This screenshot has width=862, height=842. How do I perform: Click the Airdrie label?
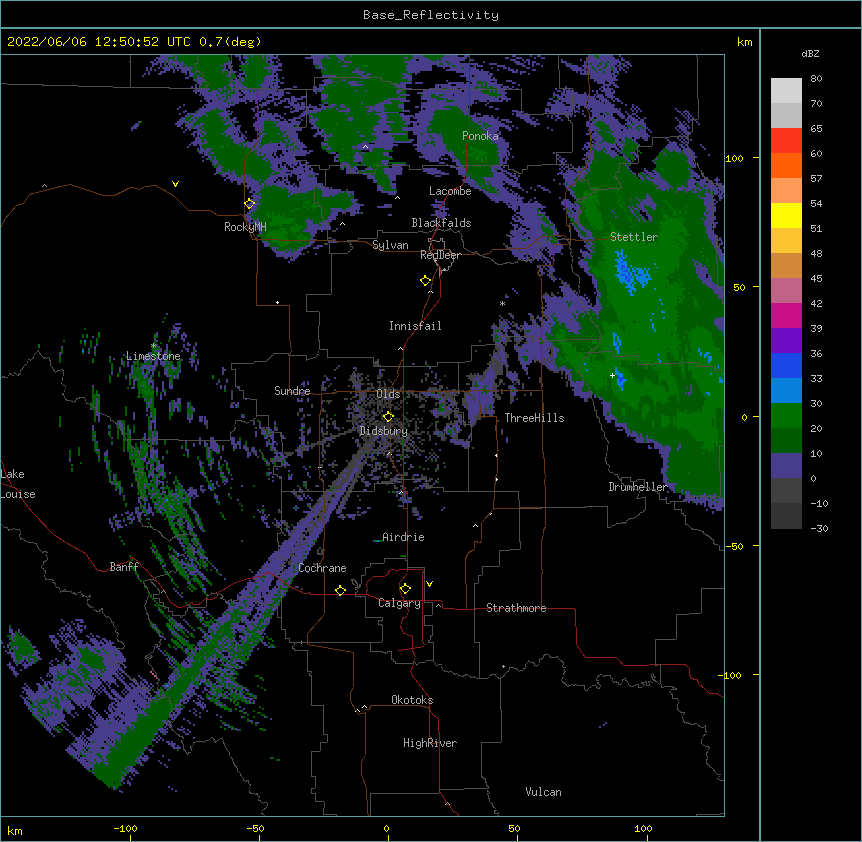click(403, 537)
